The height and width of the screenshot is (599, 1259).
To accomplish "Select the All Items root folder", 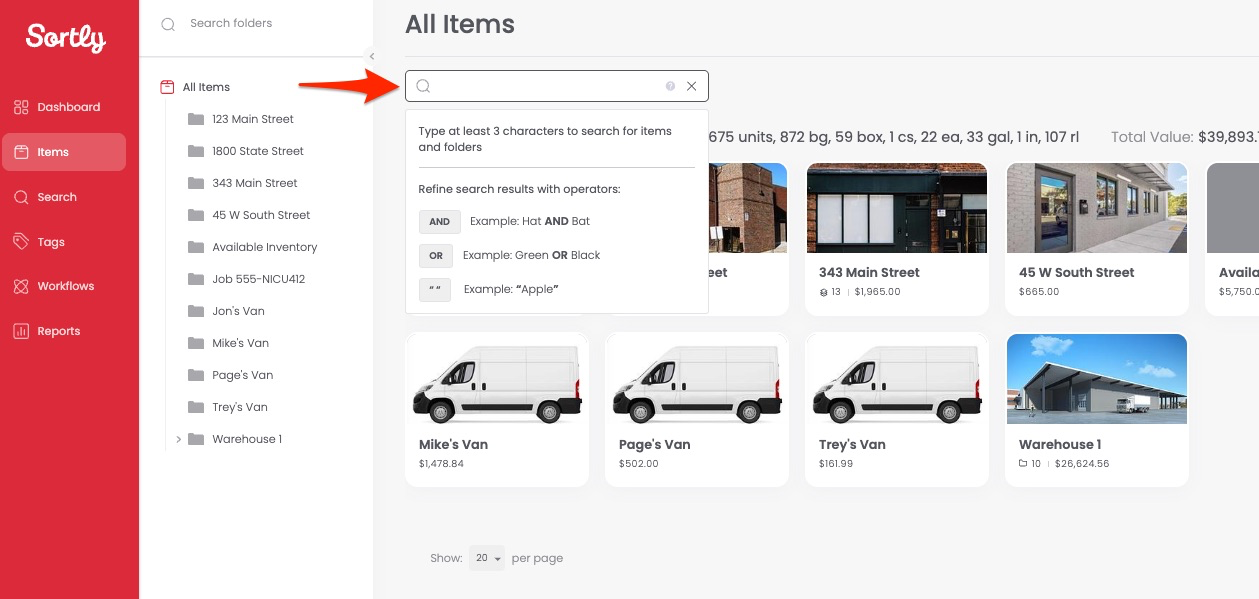I will [x=206, y=87].
